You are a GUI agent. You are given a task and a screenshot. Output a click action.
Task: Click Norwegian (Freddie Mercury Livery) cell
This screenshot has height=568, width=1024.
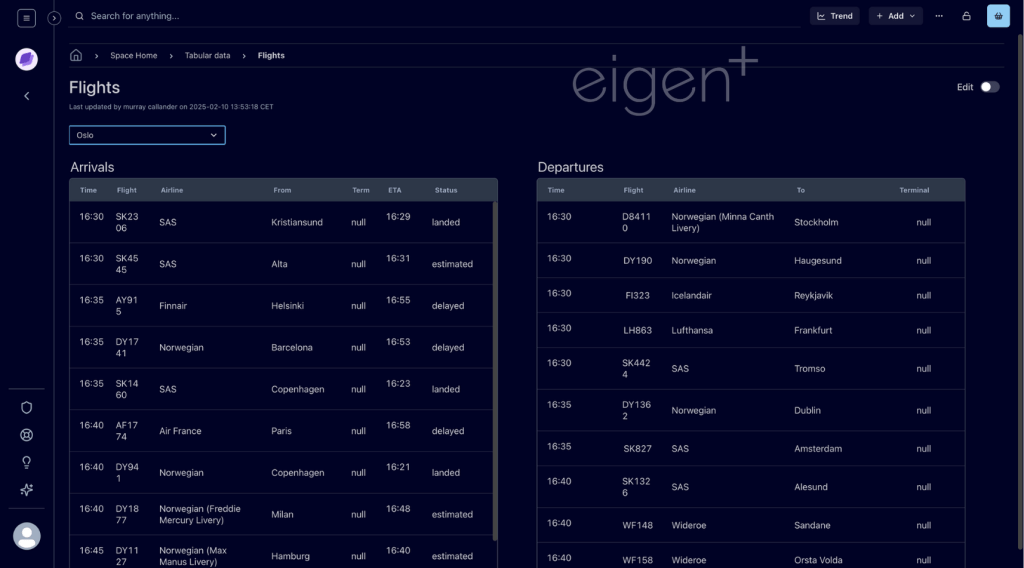click(200, 514)
